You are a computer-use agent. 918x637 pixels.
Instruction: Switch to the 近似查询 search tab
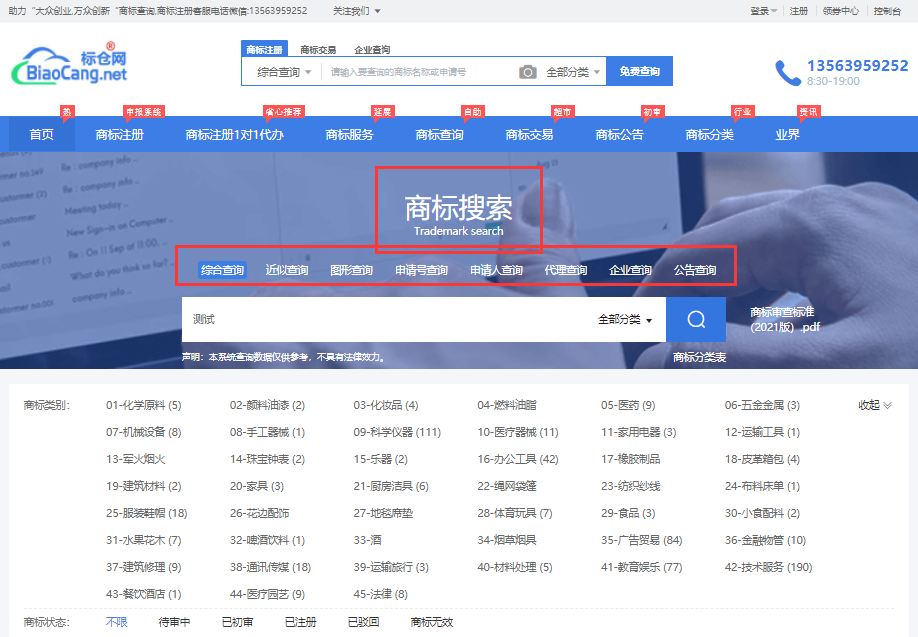click(287, 270)
